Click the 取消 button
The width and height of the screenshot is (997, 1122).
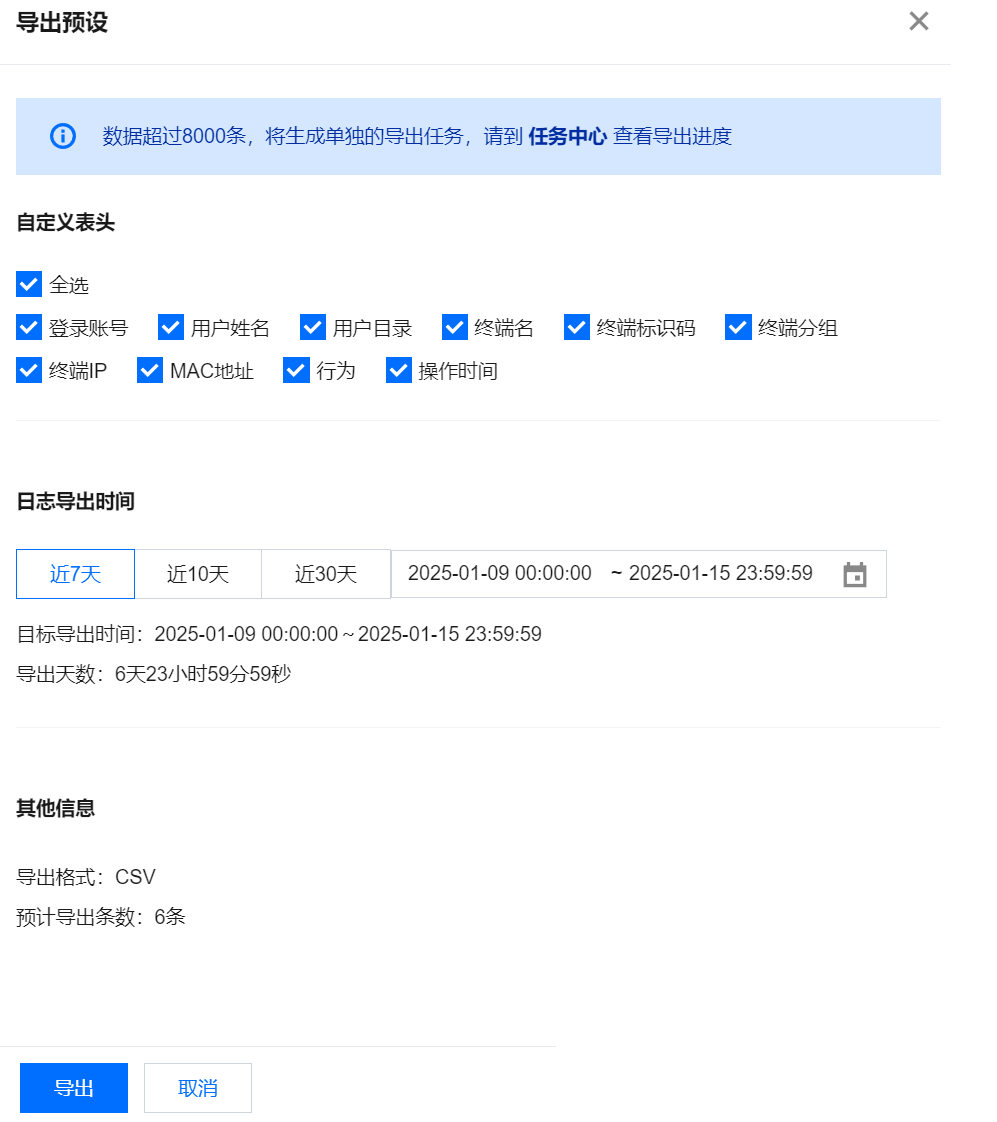coord(198,1088)
